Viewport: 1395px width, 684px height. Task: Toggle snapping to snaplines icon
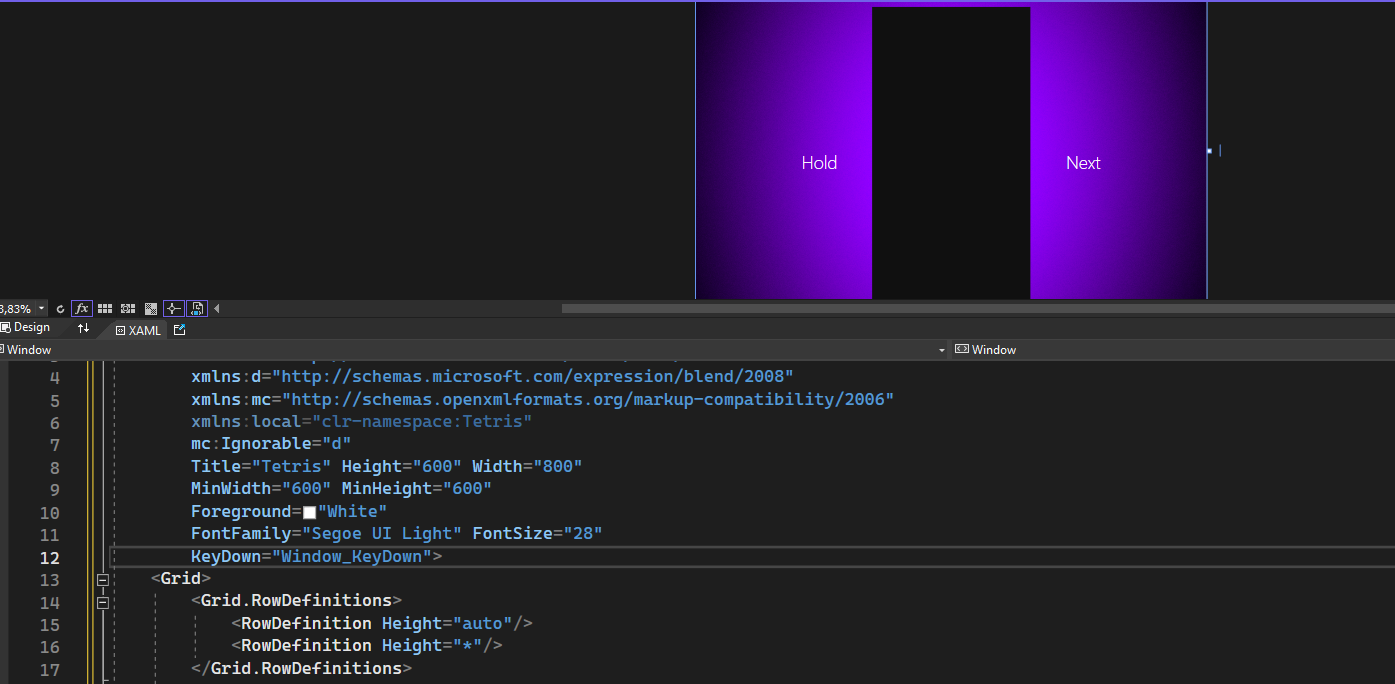174,309
